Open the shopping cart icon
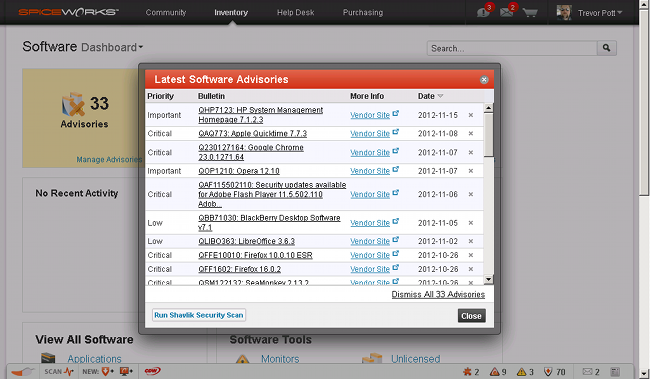Viewport: 650px width, 379px height. click(530, 13)
